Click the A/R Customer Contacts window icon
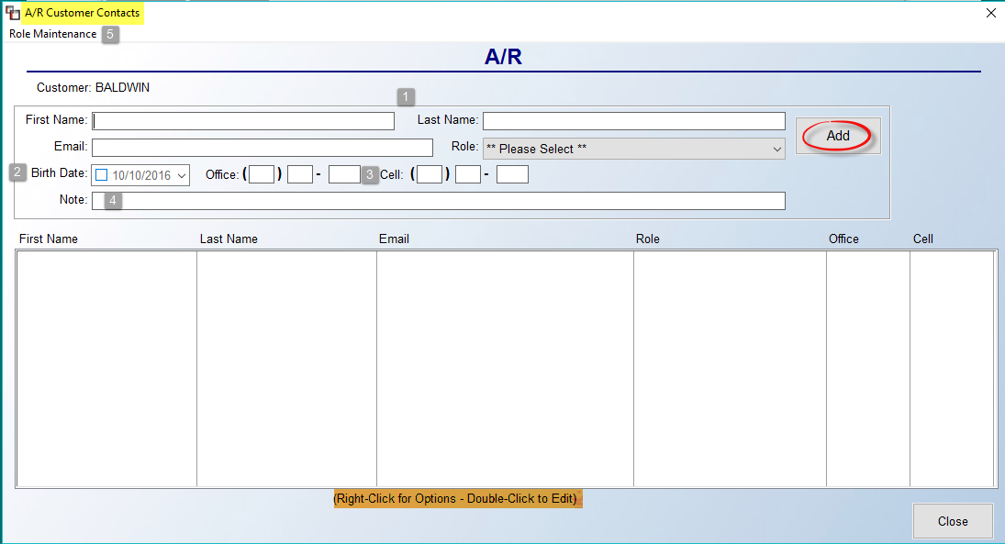 [x=12, y=13]
